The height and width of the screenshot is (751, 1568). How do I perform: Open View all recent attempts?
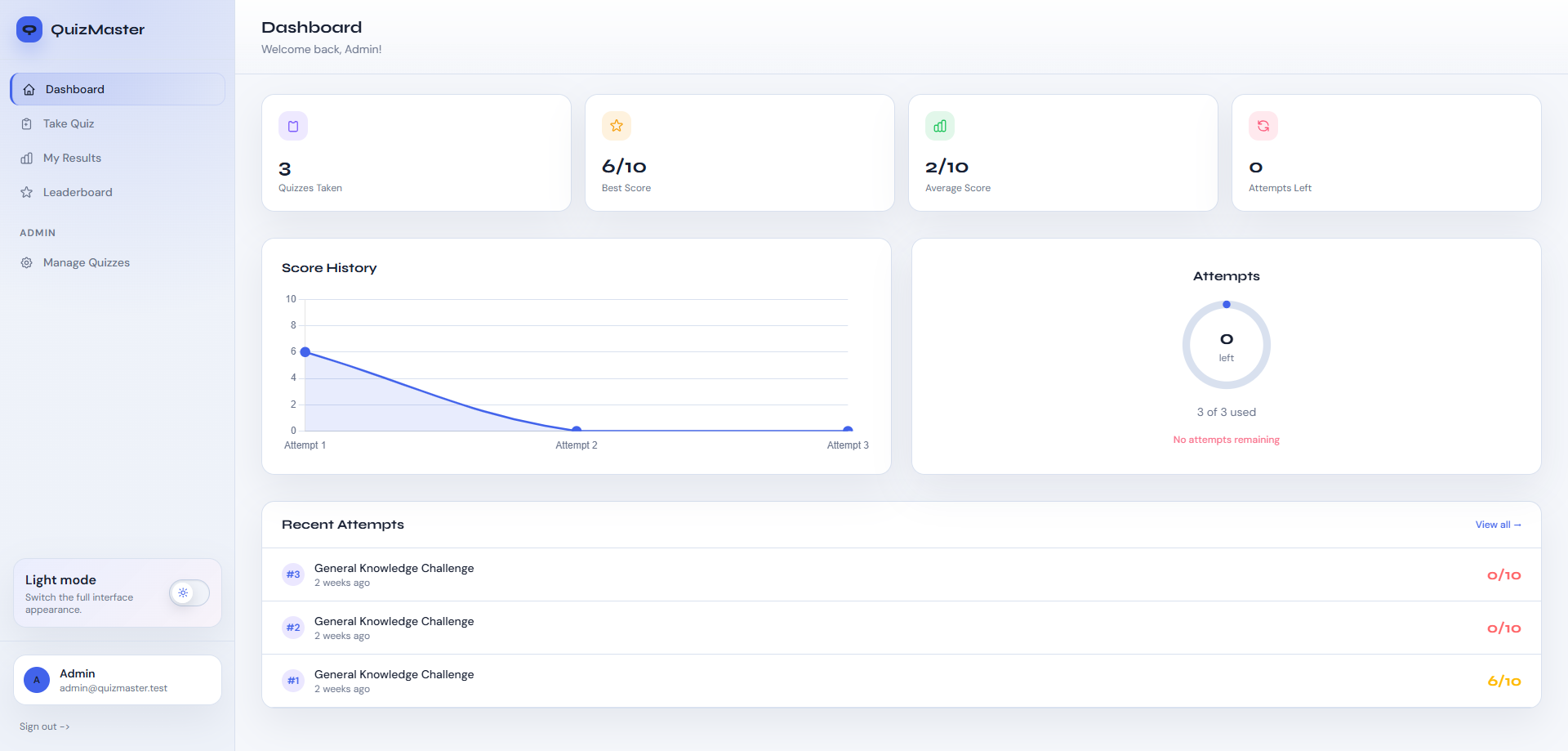pos(1498,525)
